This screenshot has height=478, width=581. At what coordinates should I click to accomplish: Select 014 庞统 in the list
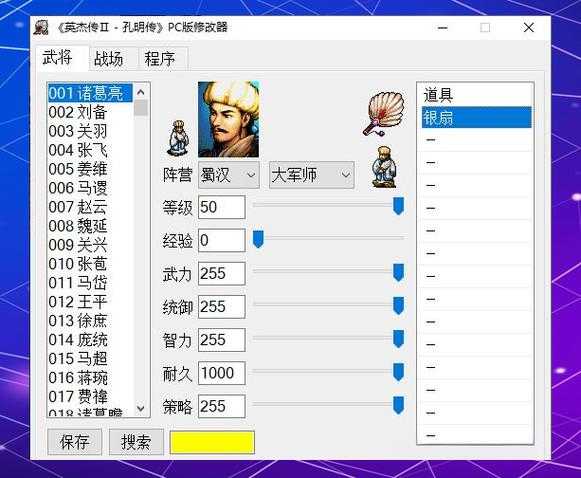90,339
